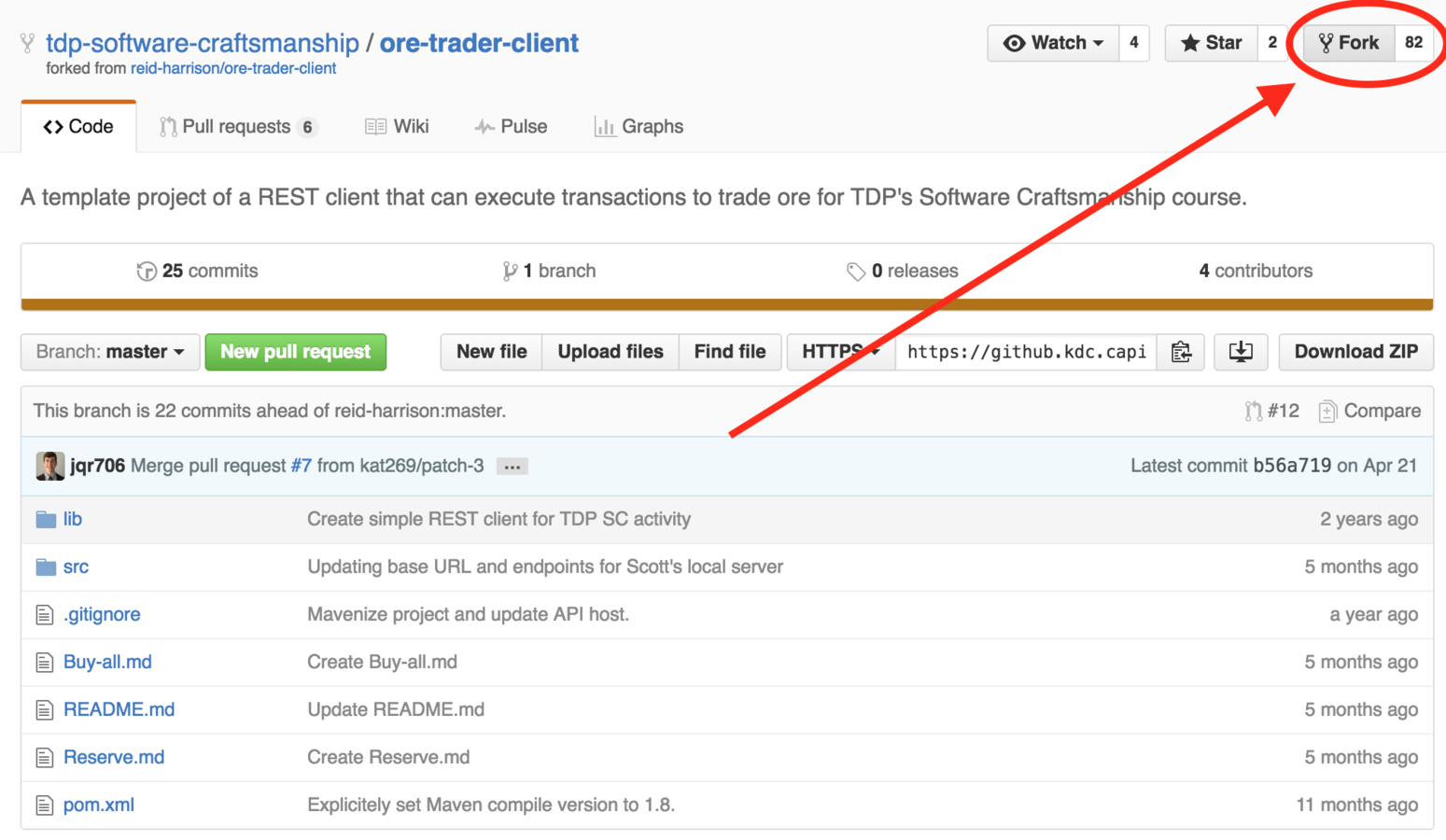Go to reid-harrison/ore-trader-client parent repo

coord(233,68)
